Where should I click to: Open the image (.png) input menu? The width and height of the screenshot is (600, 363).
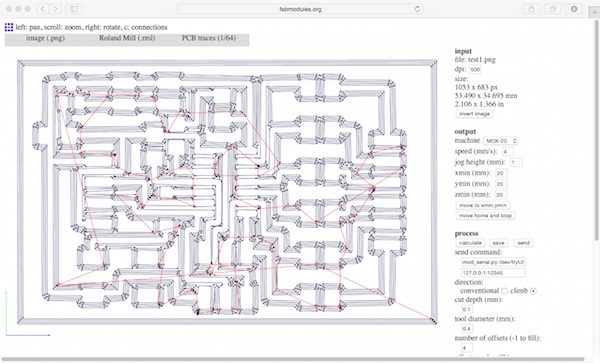click(x=45, y=38)
